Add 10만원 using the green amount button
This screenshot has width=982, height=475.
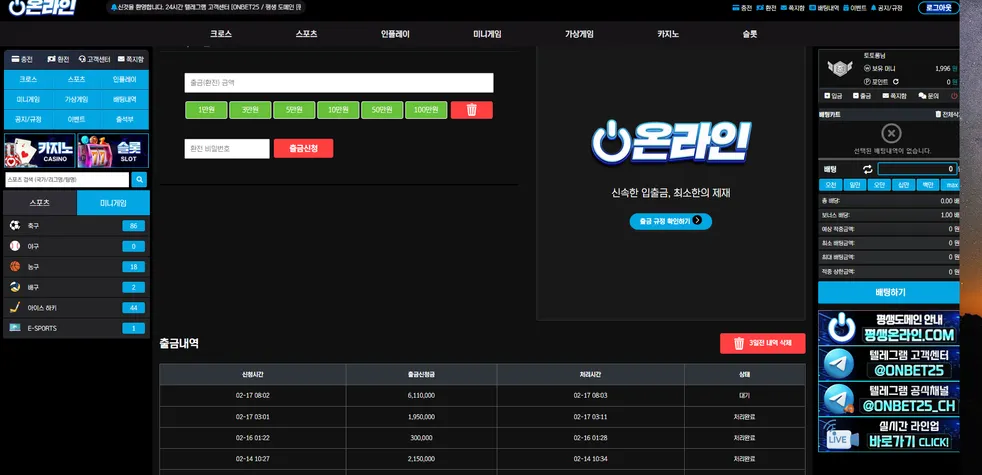coord(338,110)
